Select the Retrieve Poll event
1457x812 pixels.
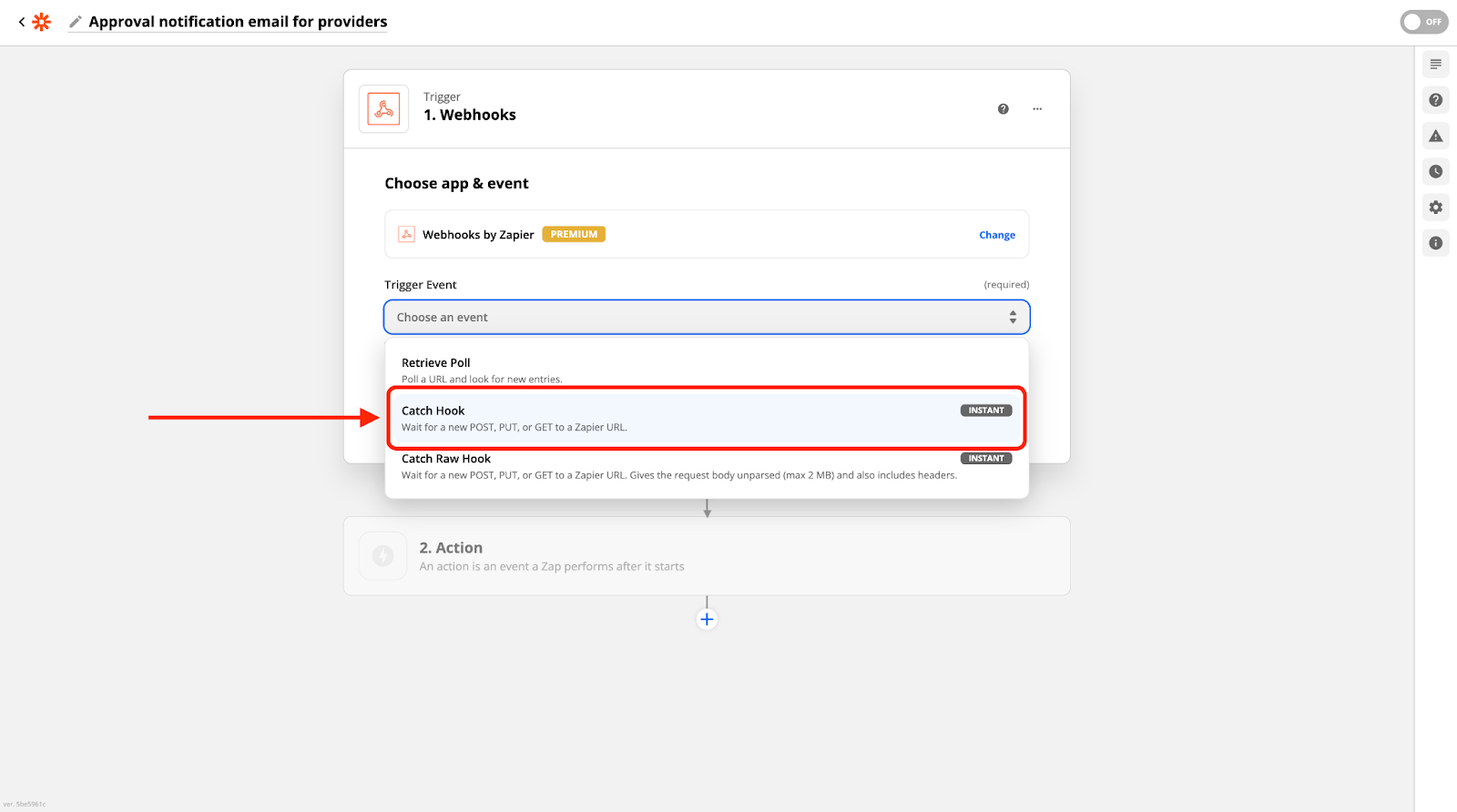click(x=707, y=370)
